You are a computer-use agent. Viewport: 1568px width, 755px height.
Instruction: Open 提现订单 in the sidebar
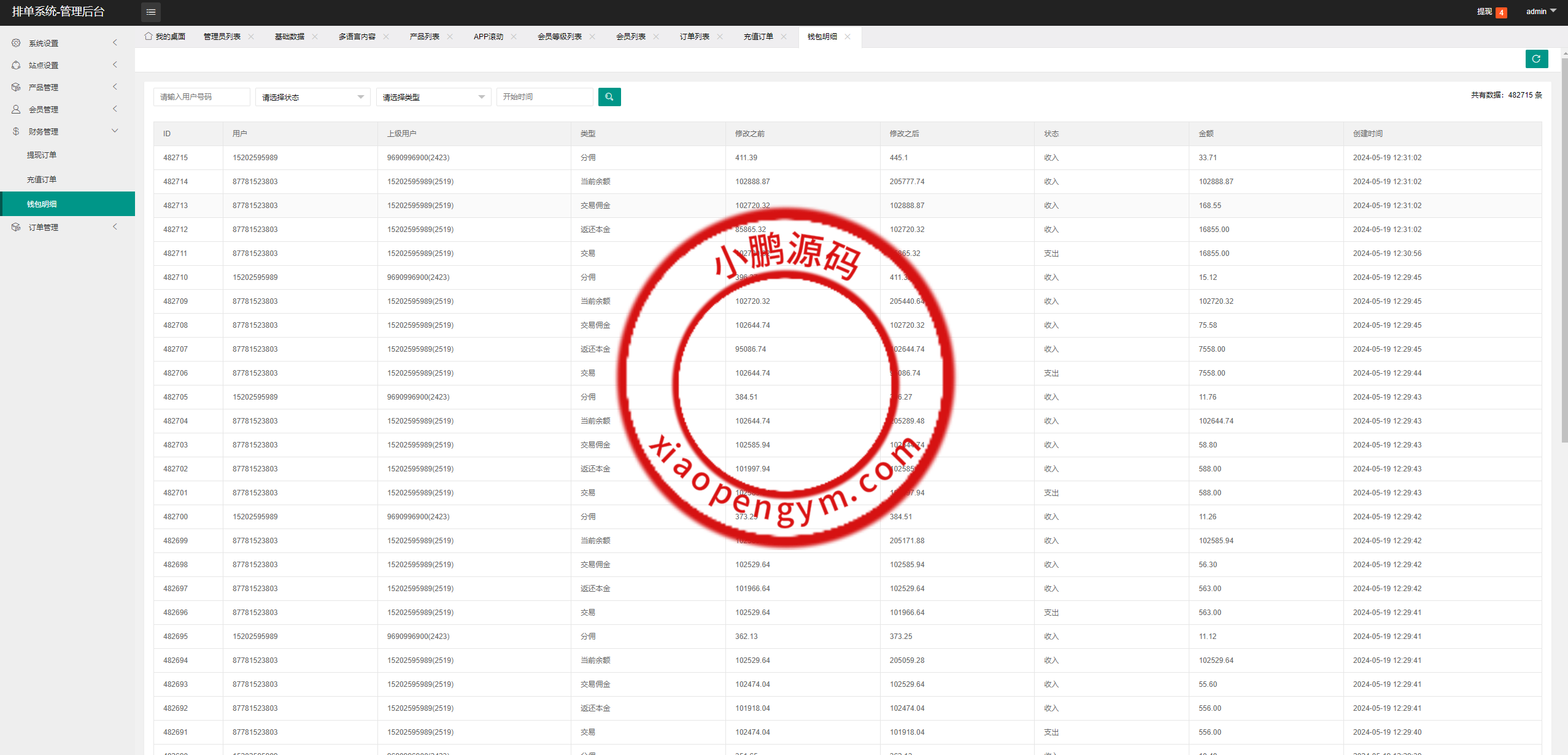(x=42, y=155)
